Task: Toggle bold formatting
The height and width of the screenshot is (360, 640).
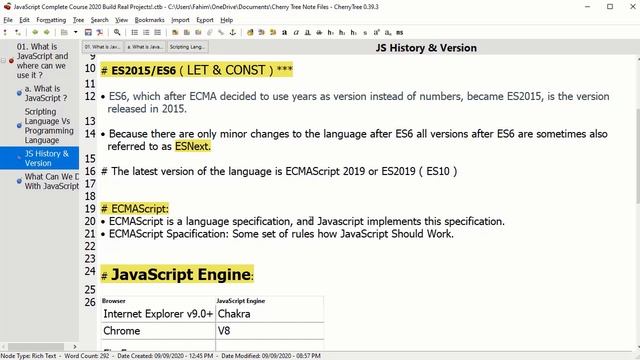Action: click(284, 32)
